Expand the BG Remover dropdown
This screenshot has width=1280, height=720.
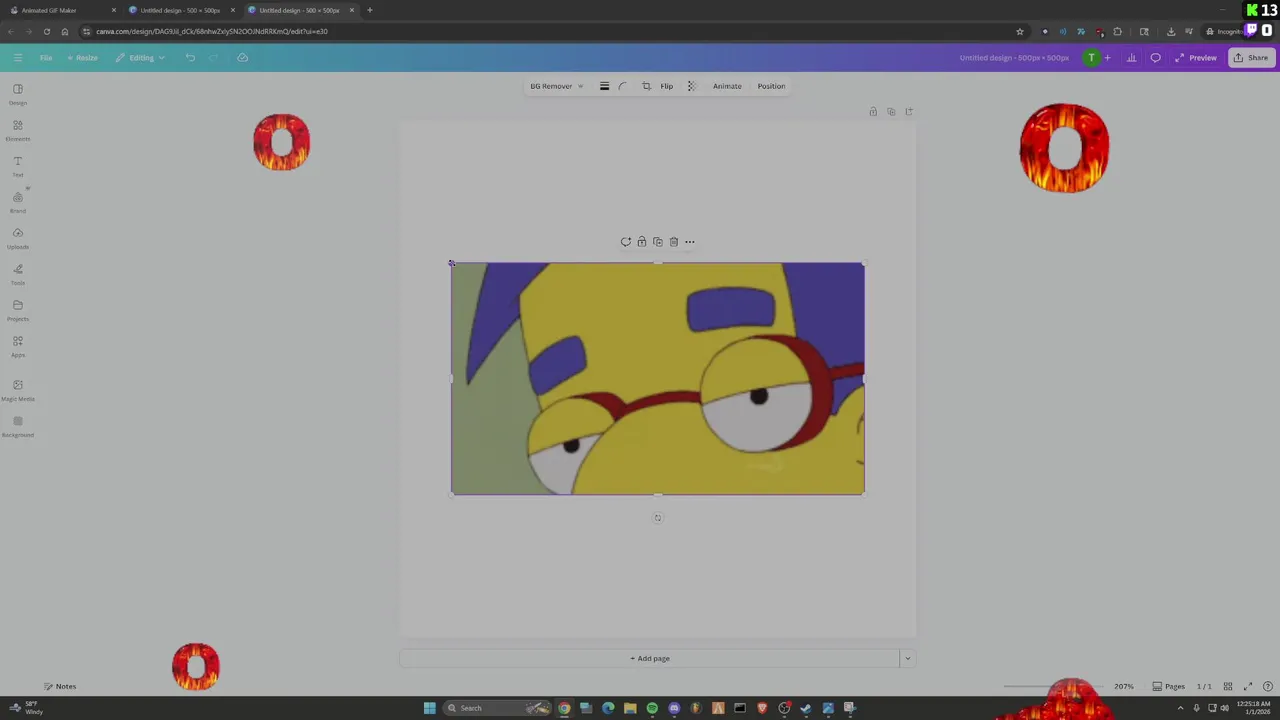coord(557,86)
